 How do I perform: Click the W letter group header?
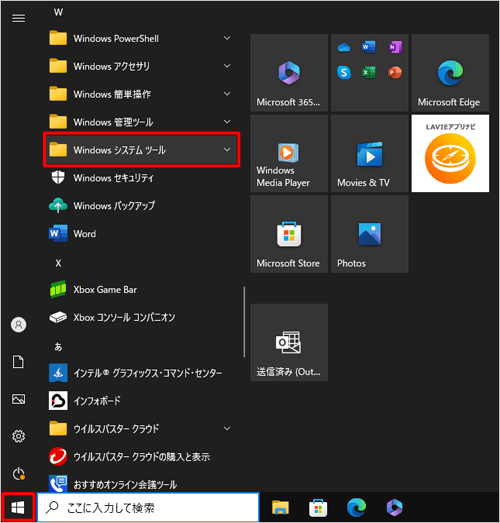point(58,12)
